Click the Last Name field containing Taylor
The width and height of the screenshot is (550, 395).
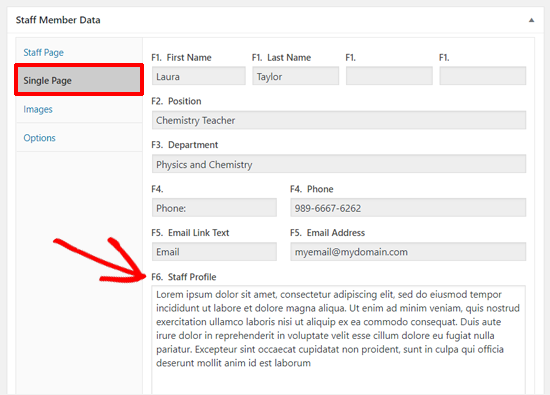pyautogui.click(x=295, y=76)
